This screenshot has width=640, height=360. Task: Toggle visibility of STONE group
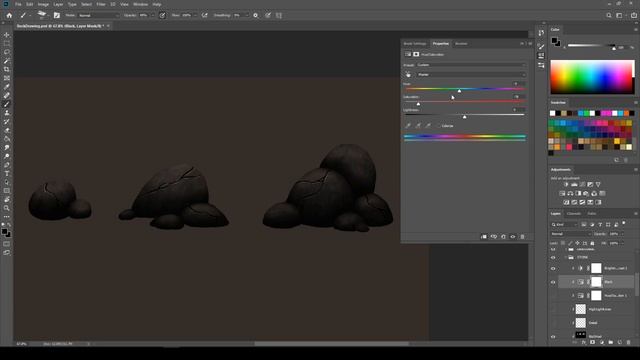(553, 258)
